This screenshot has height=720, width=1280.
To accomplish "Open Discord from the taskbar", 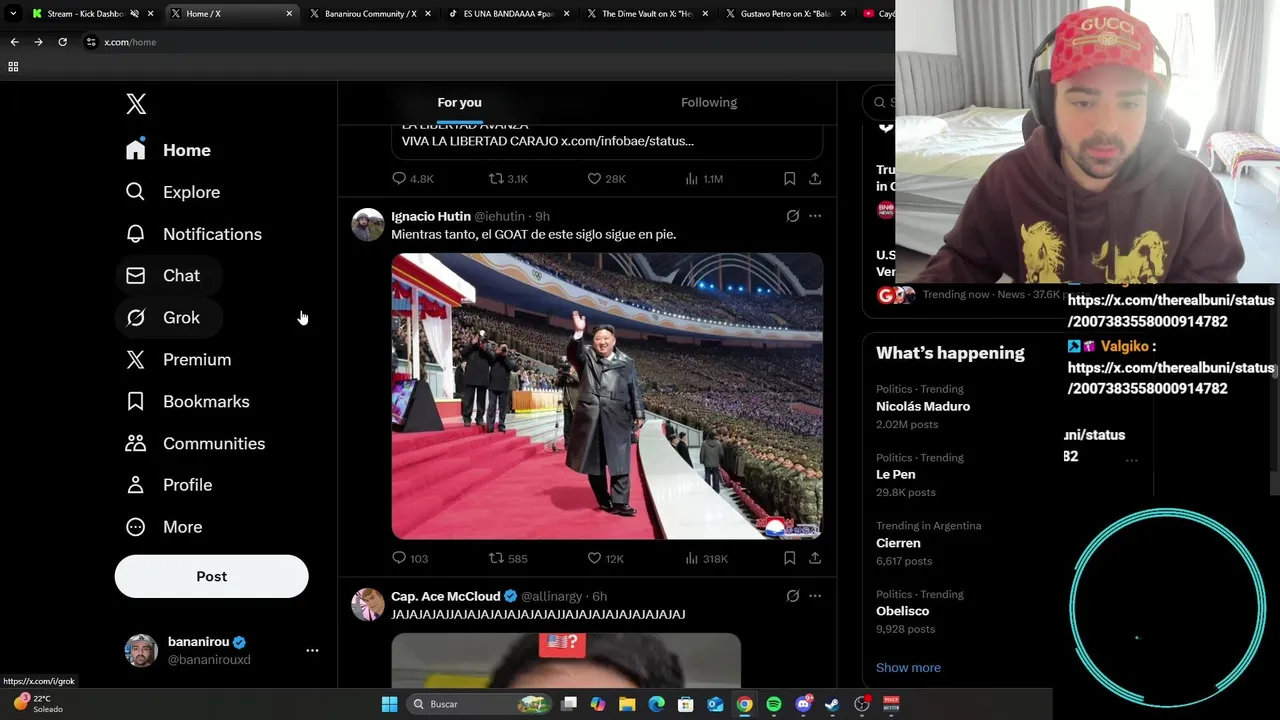I will coord(803,704).
